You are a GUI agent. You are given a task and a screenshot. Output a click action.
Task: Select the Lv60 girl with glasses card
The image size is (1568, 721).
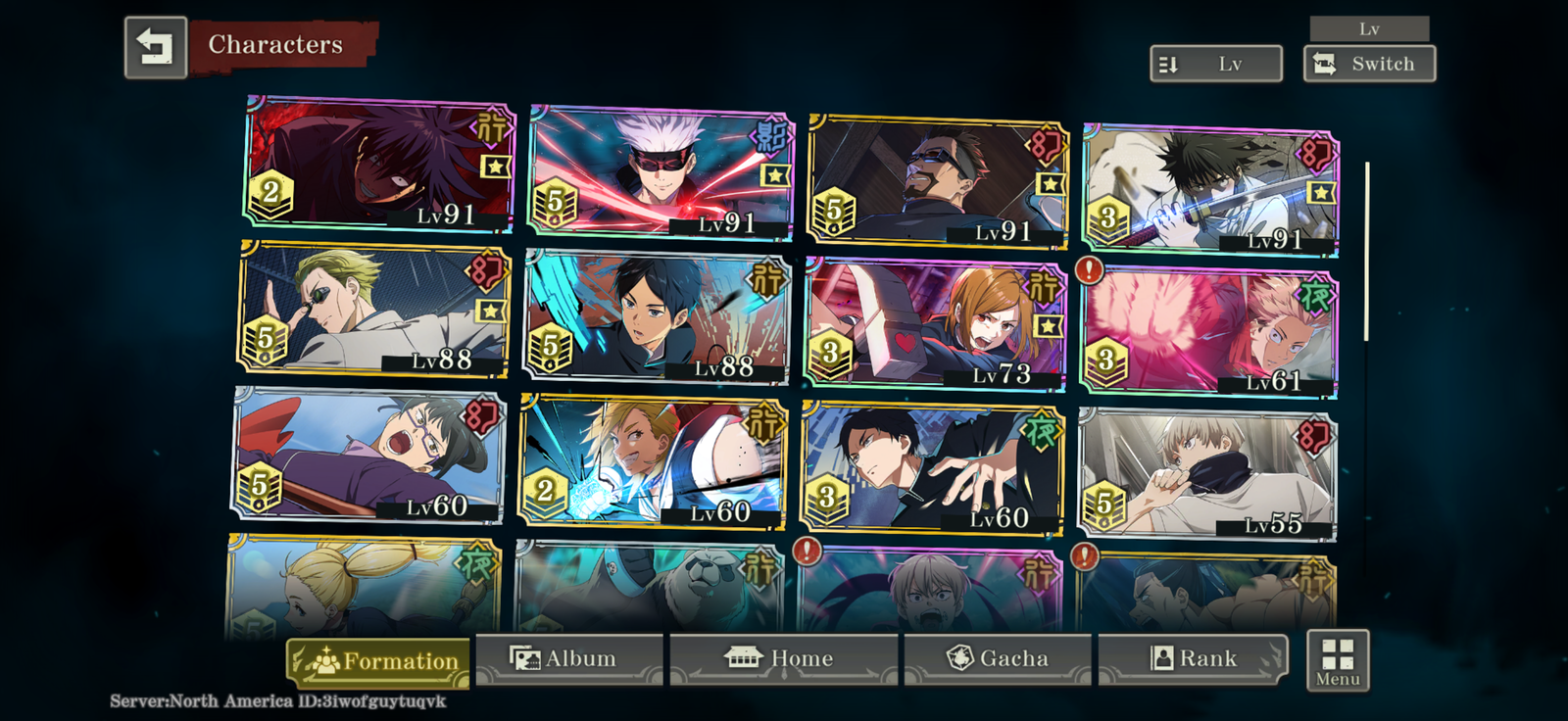pos(368,455)
